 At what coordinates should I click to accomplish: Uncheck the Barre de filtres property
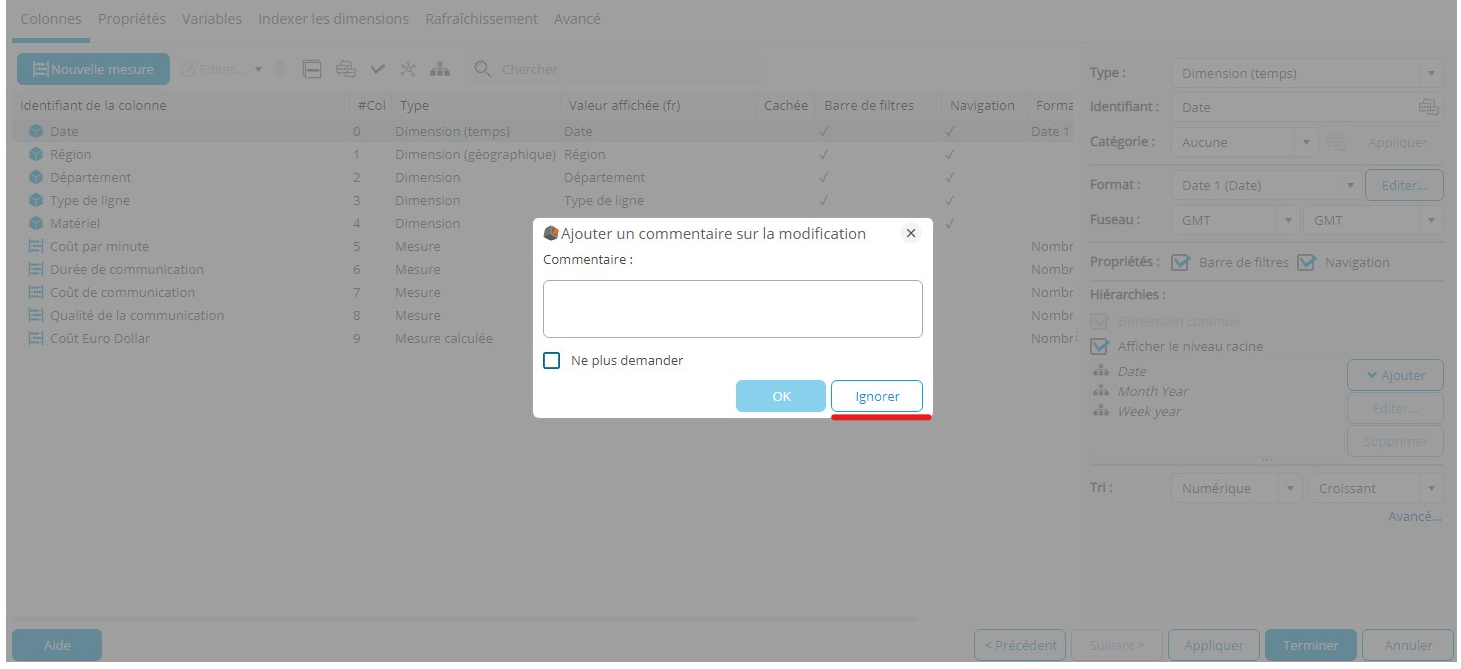(x=1180, y=262)
